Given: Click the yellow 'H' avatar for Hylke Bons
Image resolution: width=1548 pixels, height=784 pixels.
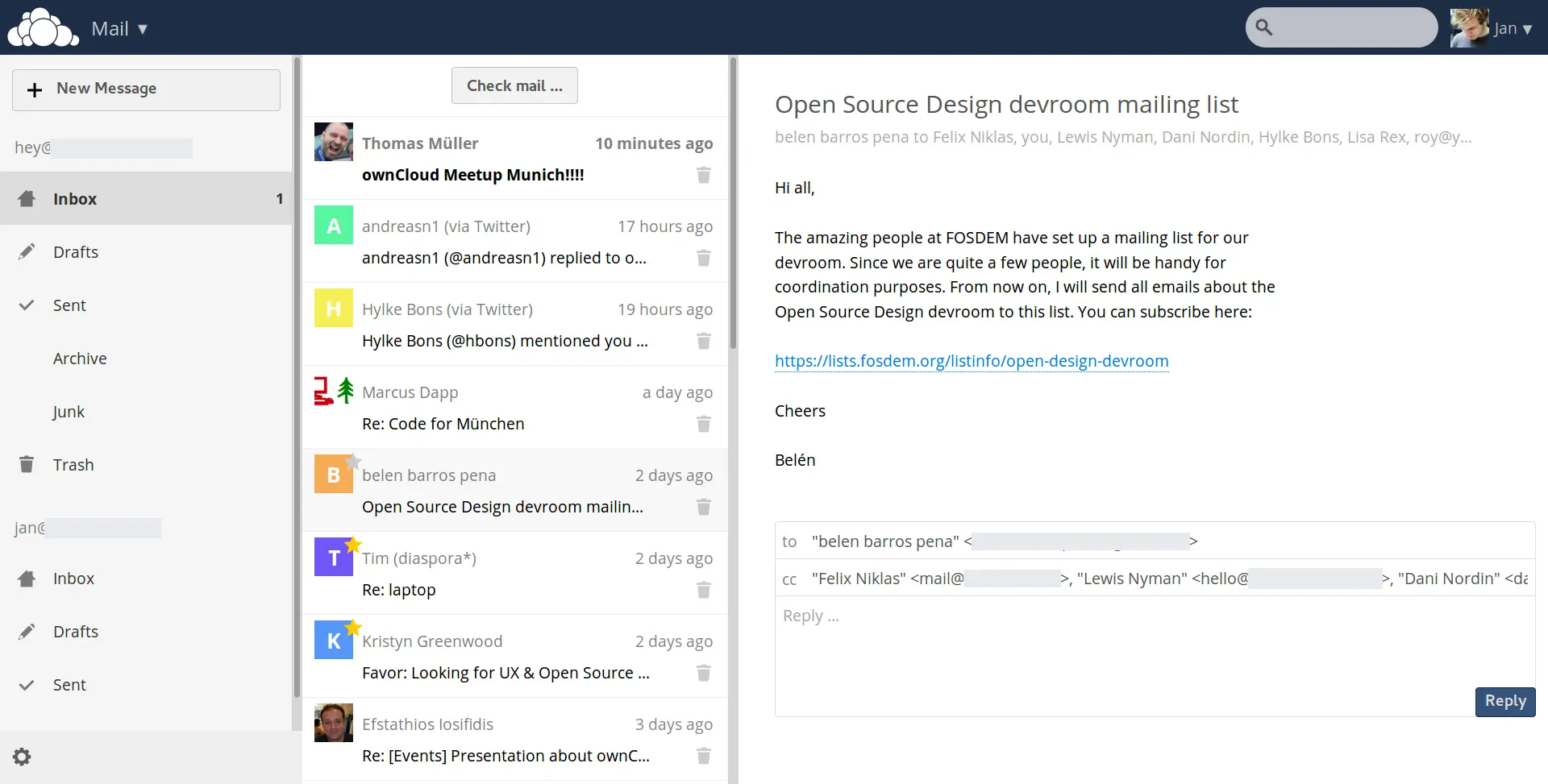Looking at the screenshot, I should [x=334, y=308].
